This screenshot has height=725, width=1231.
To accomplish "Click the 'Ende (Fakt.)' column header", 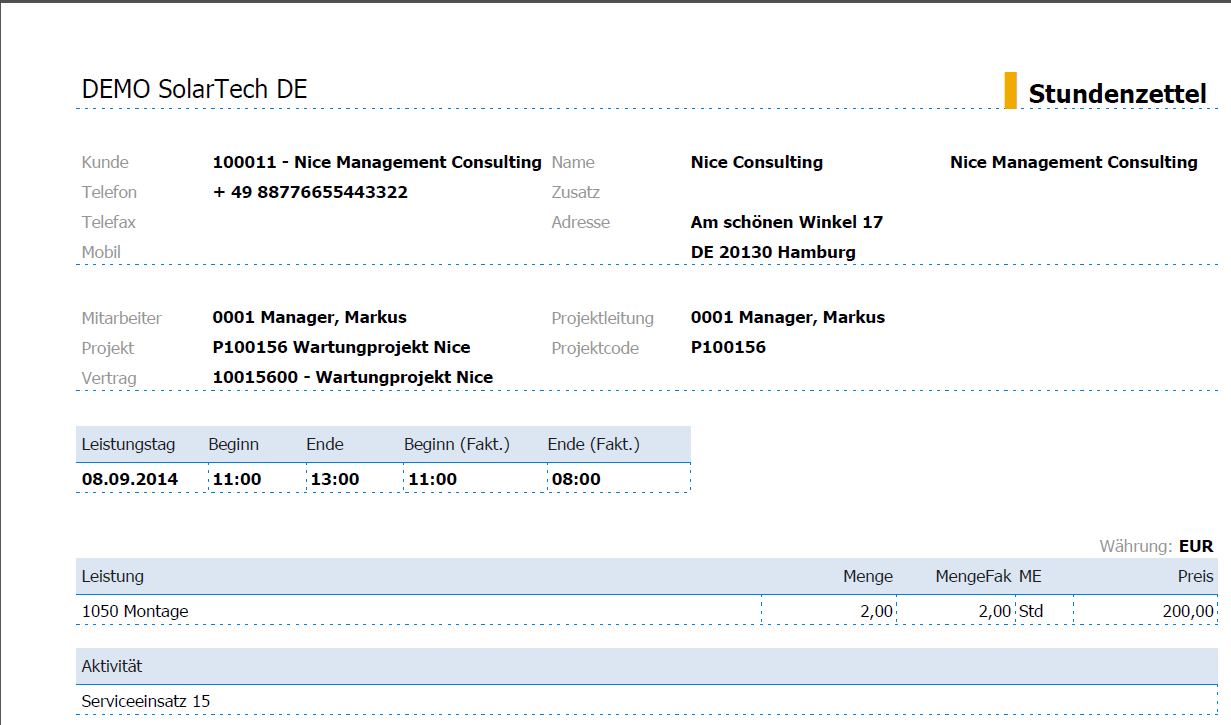I will [x=594, y=444].
